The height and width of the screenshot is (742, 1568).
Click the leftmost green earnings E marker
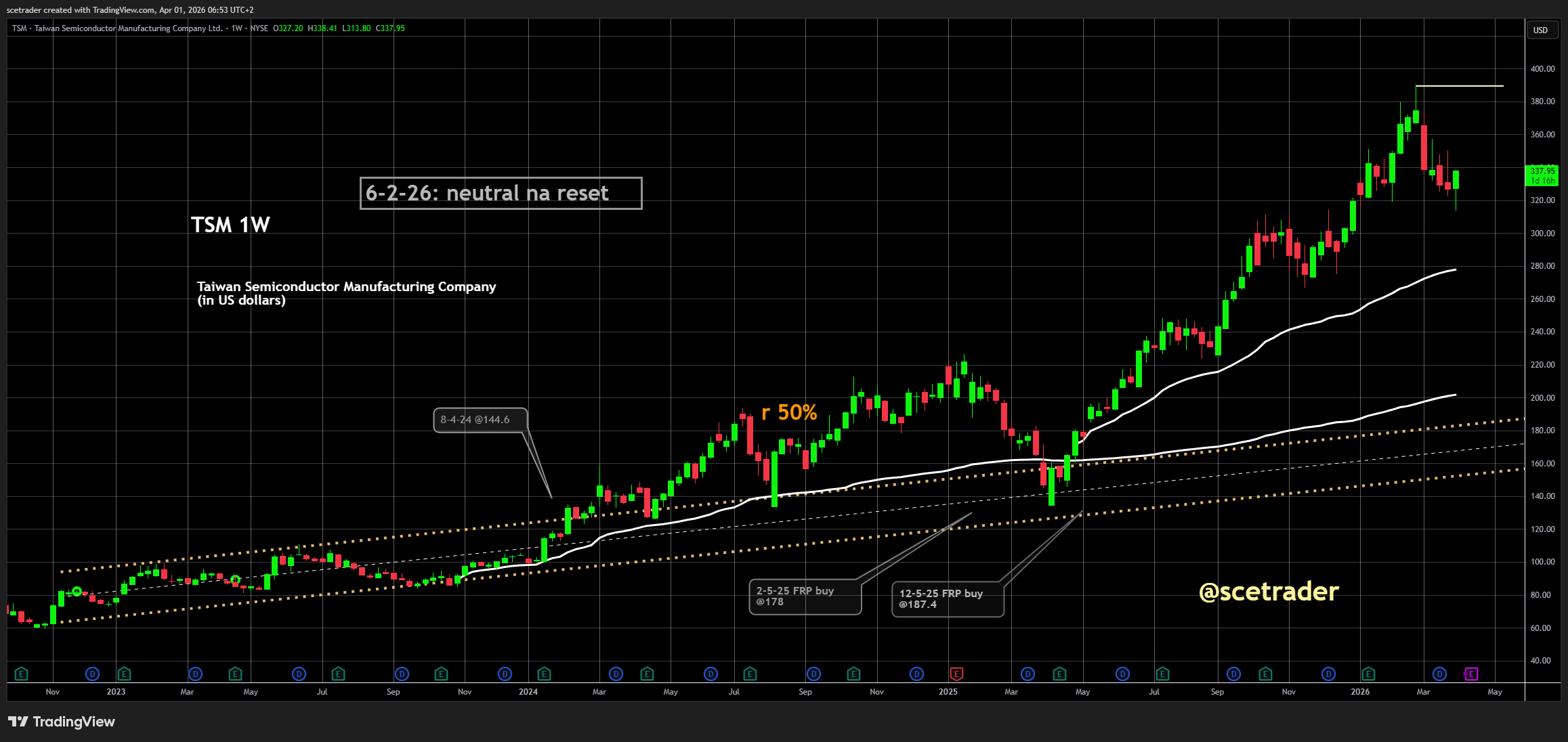pyautogui.click(x=21, y=674)
